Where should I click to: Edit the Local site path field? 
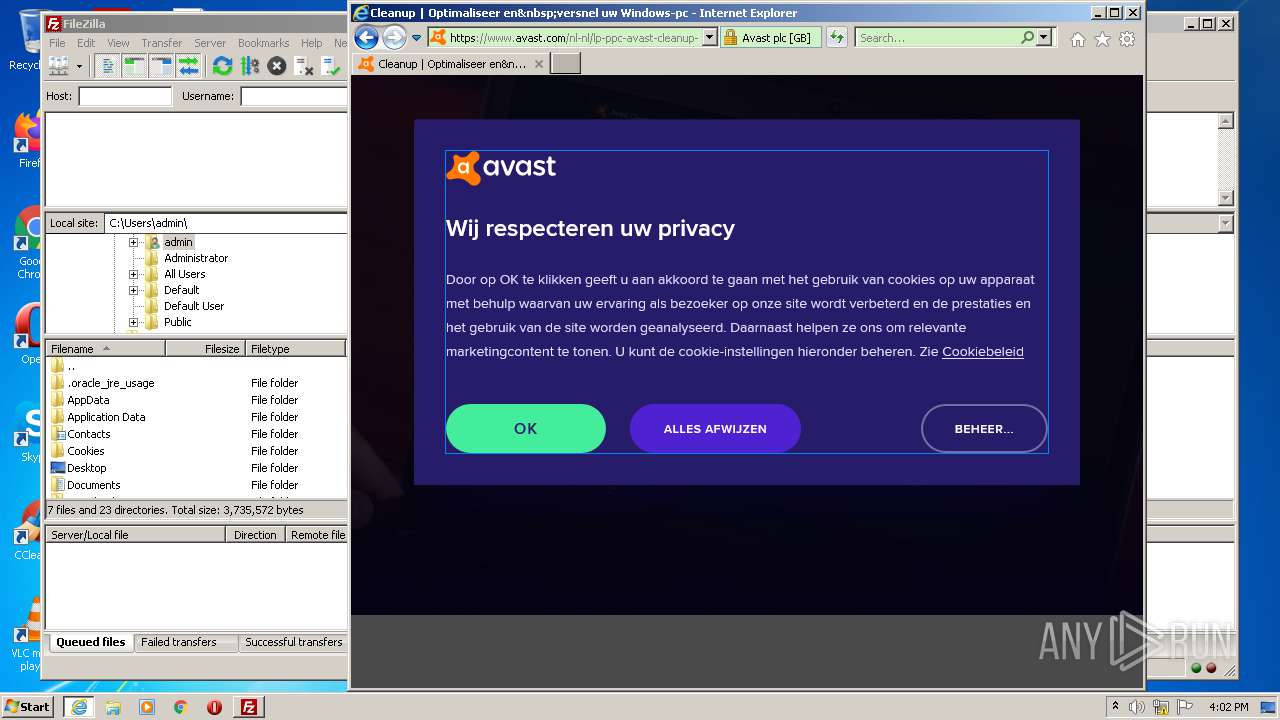click(226, 223)
